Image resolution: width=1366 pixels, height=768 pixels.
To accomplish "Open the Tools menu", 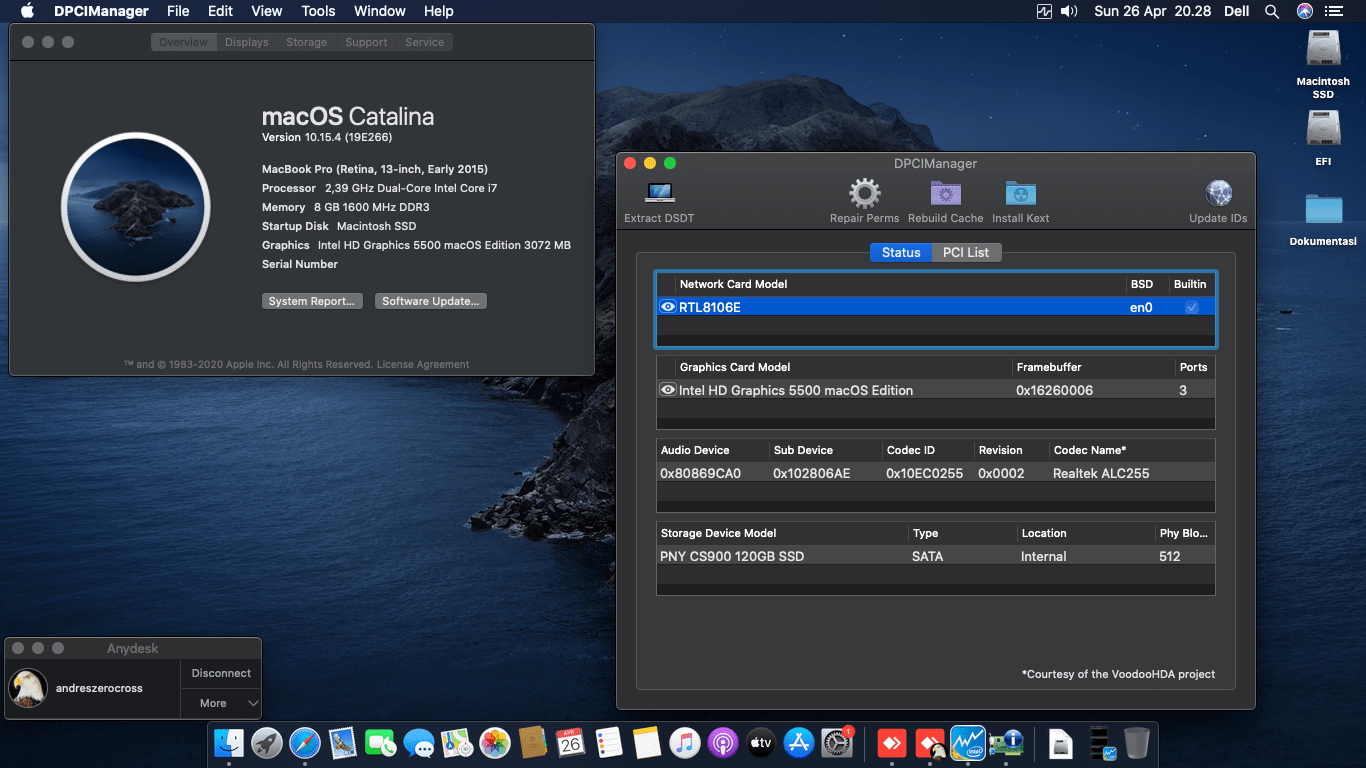I will pos(318,11).
